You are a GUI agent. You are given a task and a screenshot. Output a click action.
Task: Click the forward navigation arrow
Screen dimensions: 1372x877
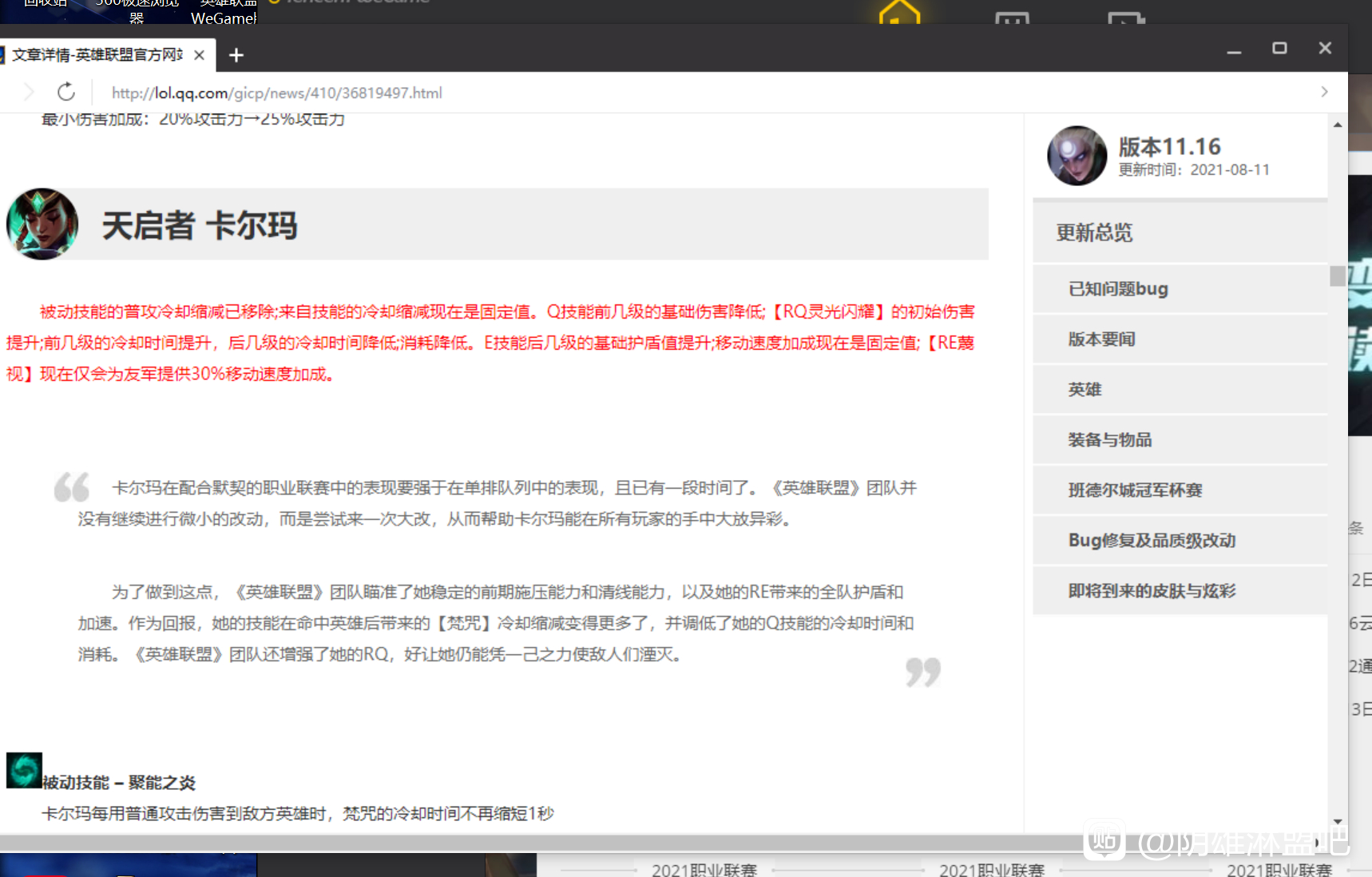29,92
